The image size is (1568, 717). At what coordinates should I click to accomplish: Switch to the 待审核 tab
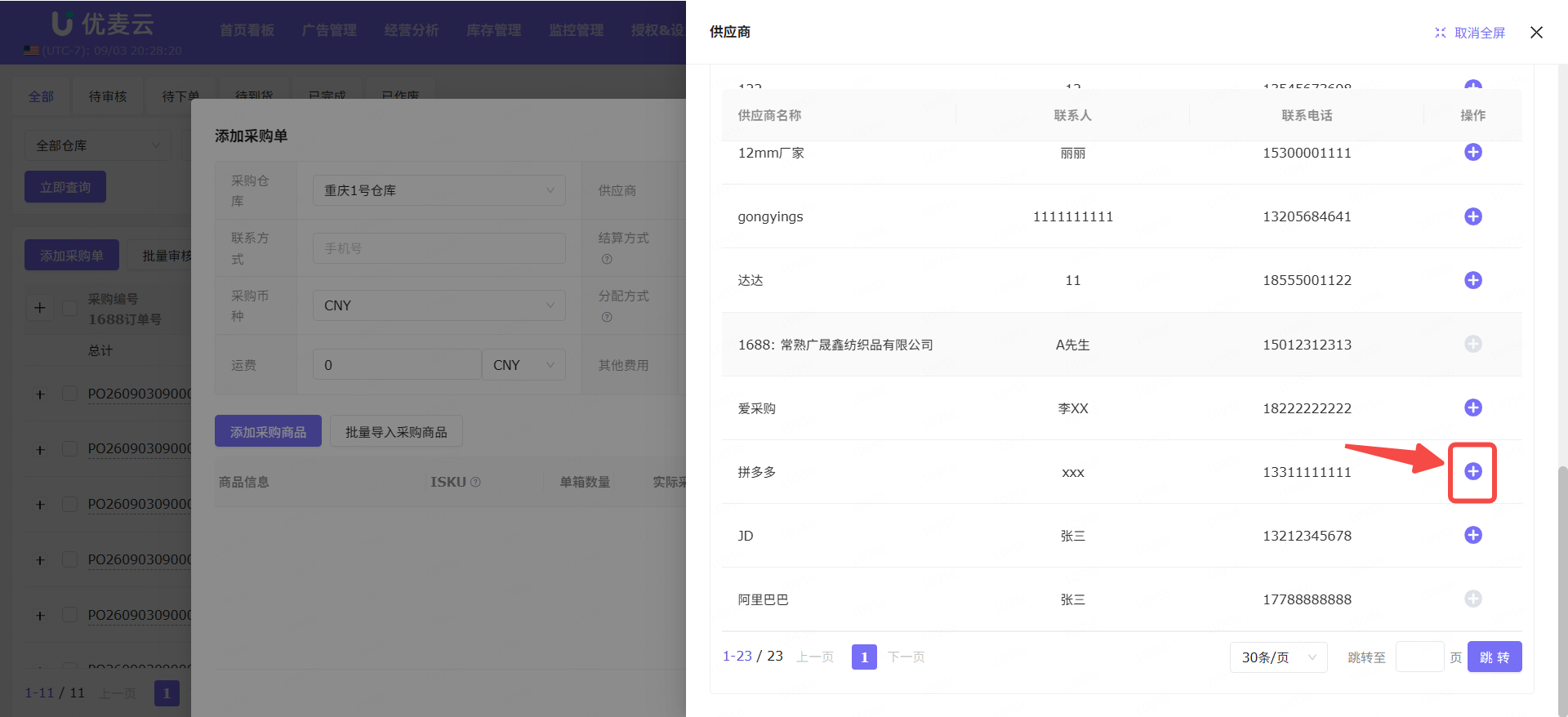pos(108,96)
